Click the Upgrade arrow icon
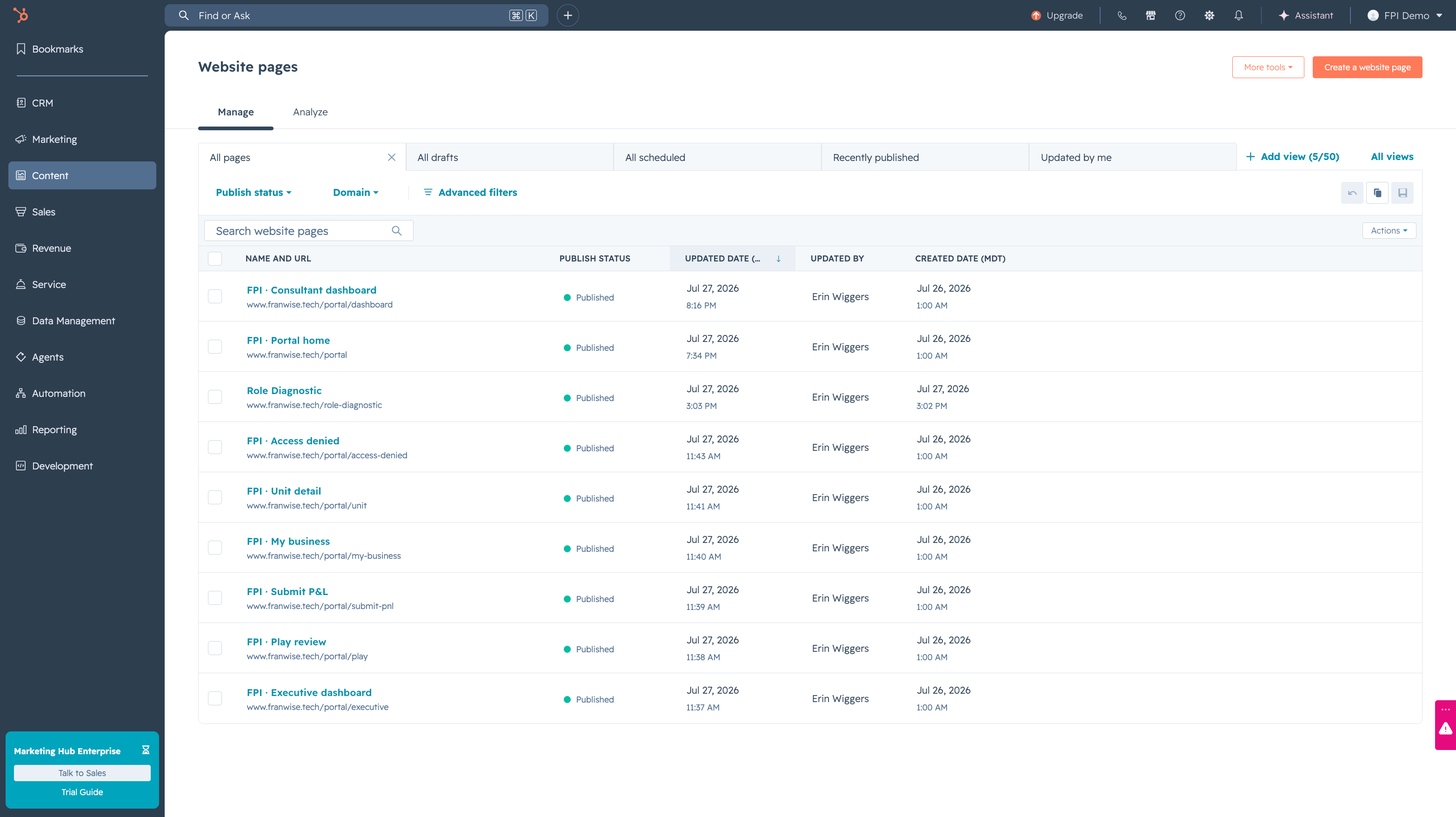 point(1036,15)
